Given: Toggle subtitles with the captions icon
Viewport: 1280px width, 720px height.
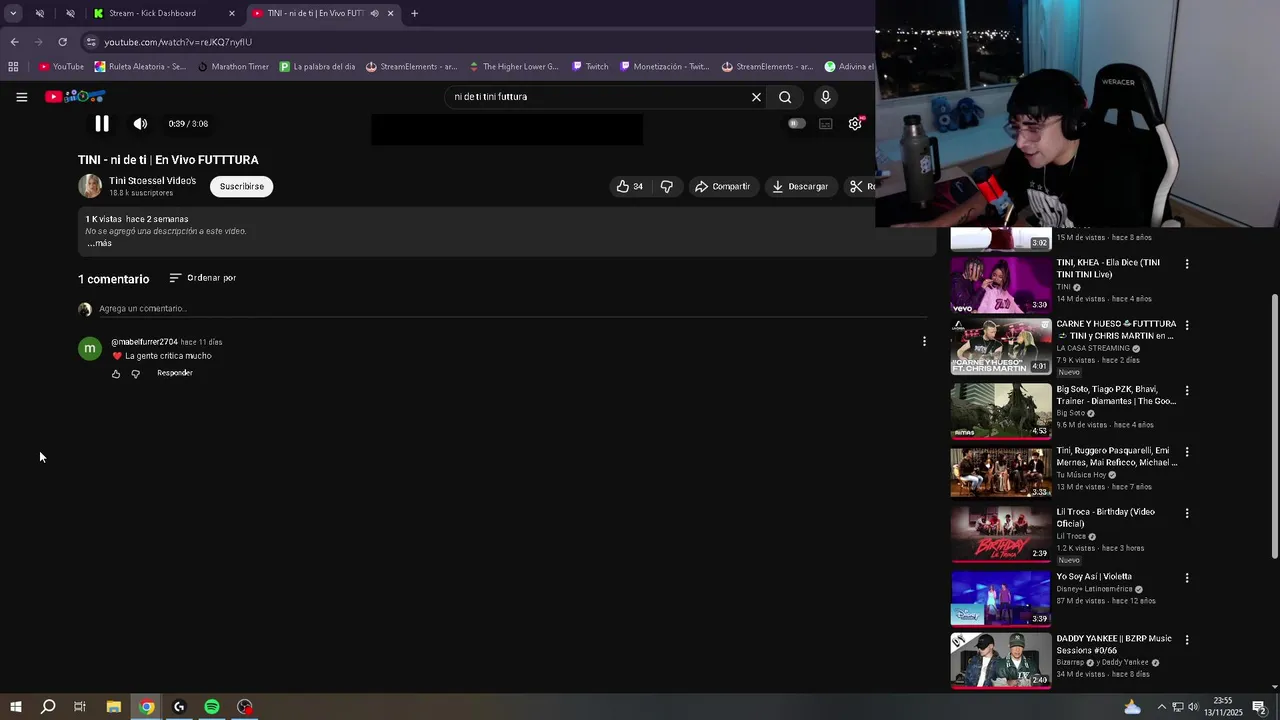Looking at the screenshot, I should pyautogui.click(x=826, y=124).
